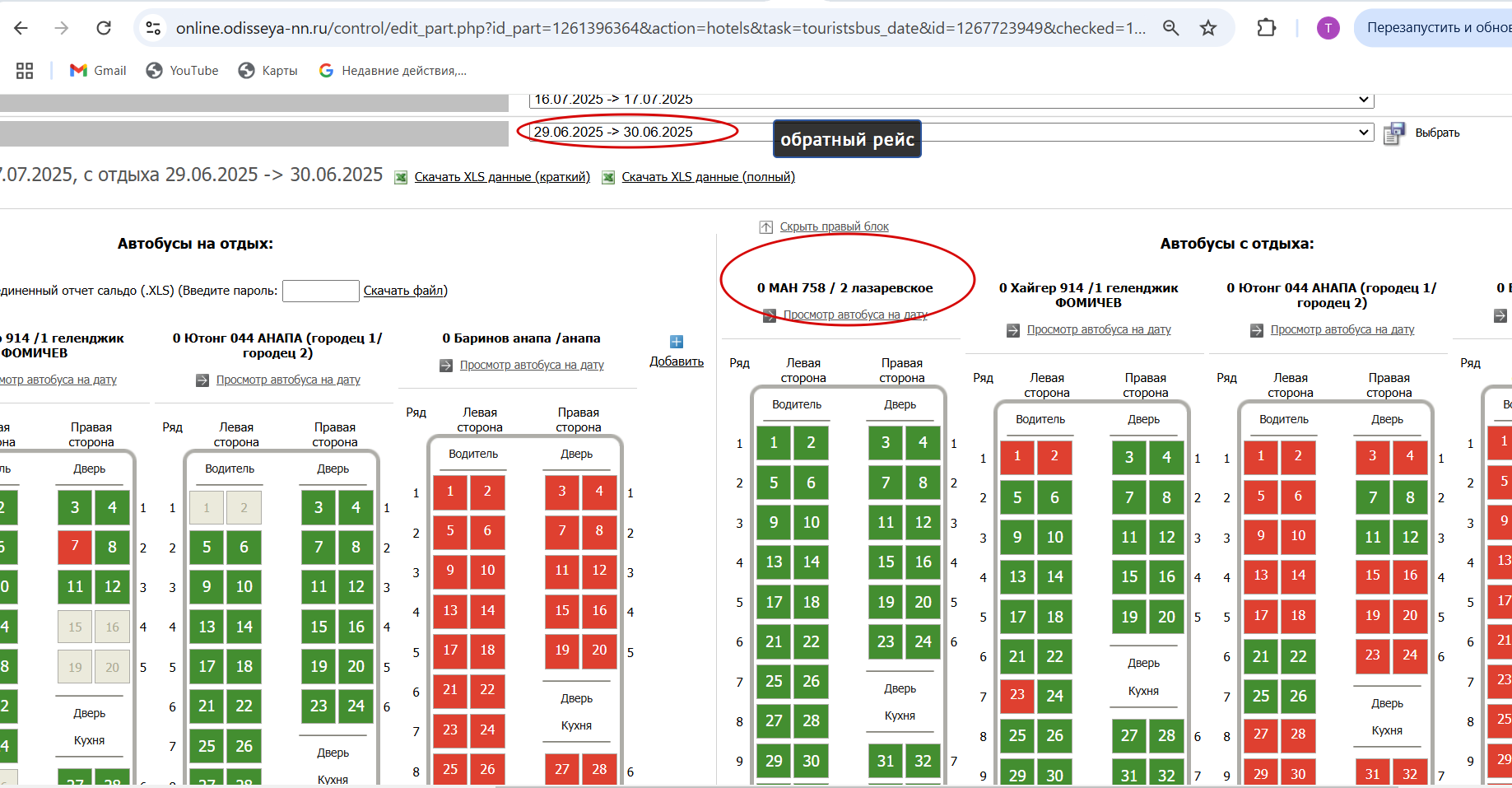Viewport: 1512px width, 788px height.
Task: Open the Google apps grid icon
Action: 25,71
